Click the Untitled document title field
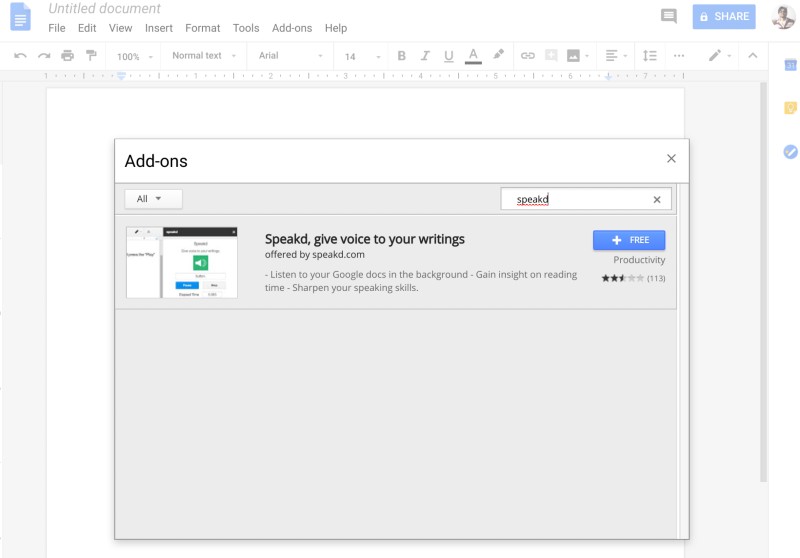This screenshot has width=800, height=558. pyautogui.click(x=104, y=9)
